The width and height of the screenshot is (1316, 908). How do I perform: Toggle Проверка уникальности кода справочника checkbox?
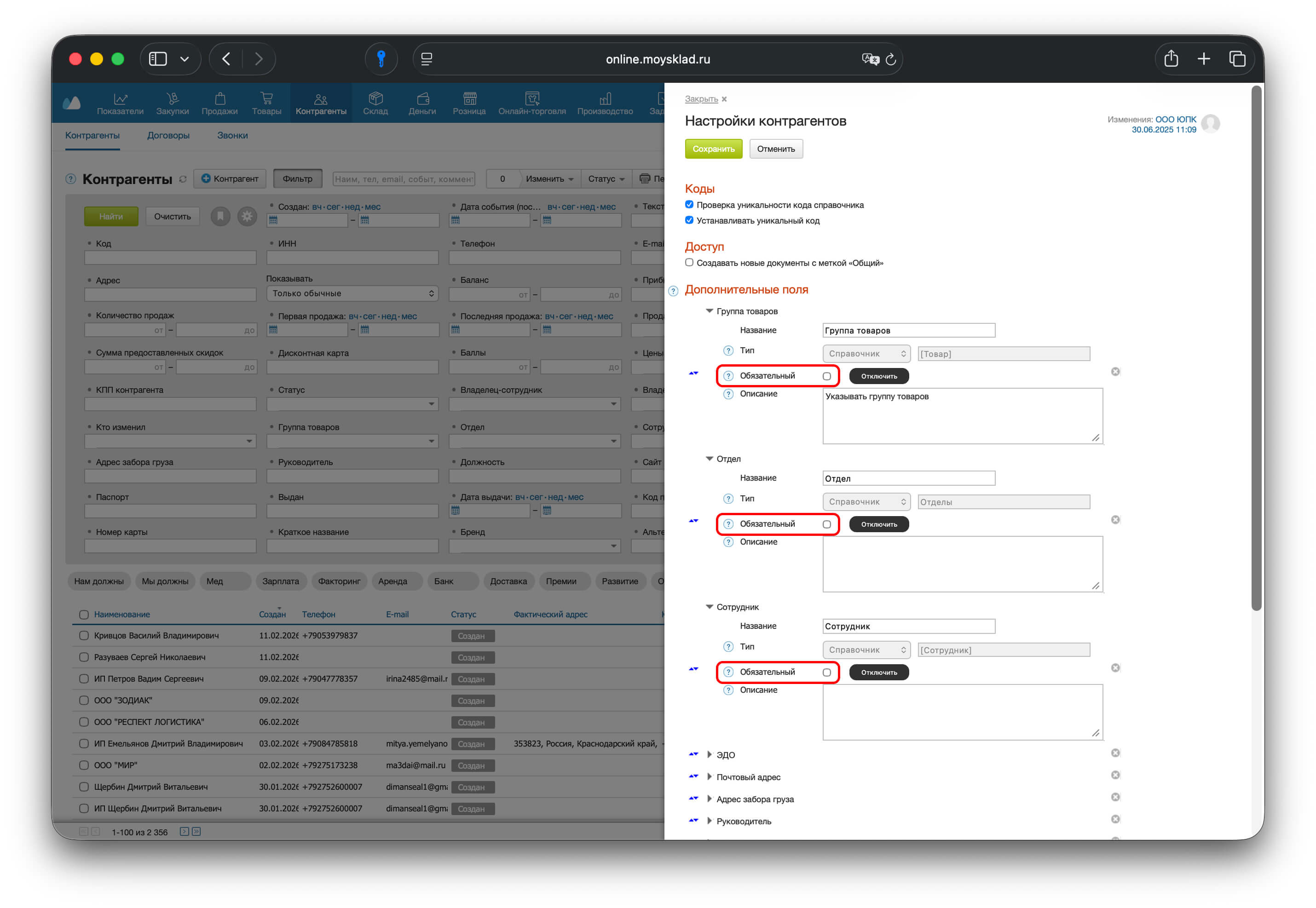[689, 204]
